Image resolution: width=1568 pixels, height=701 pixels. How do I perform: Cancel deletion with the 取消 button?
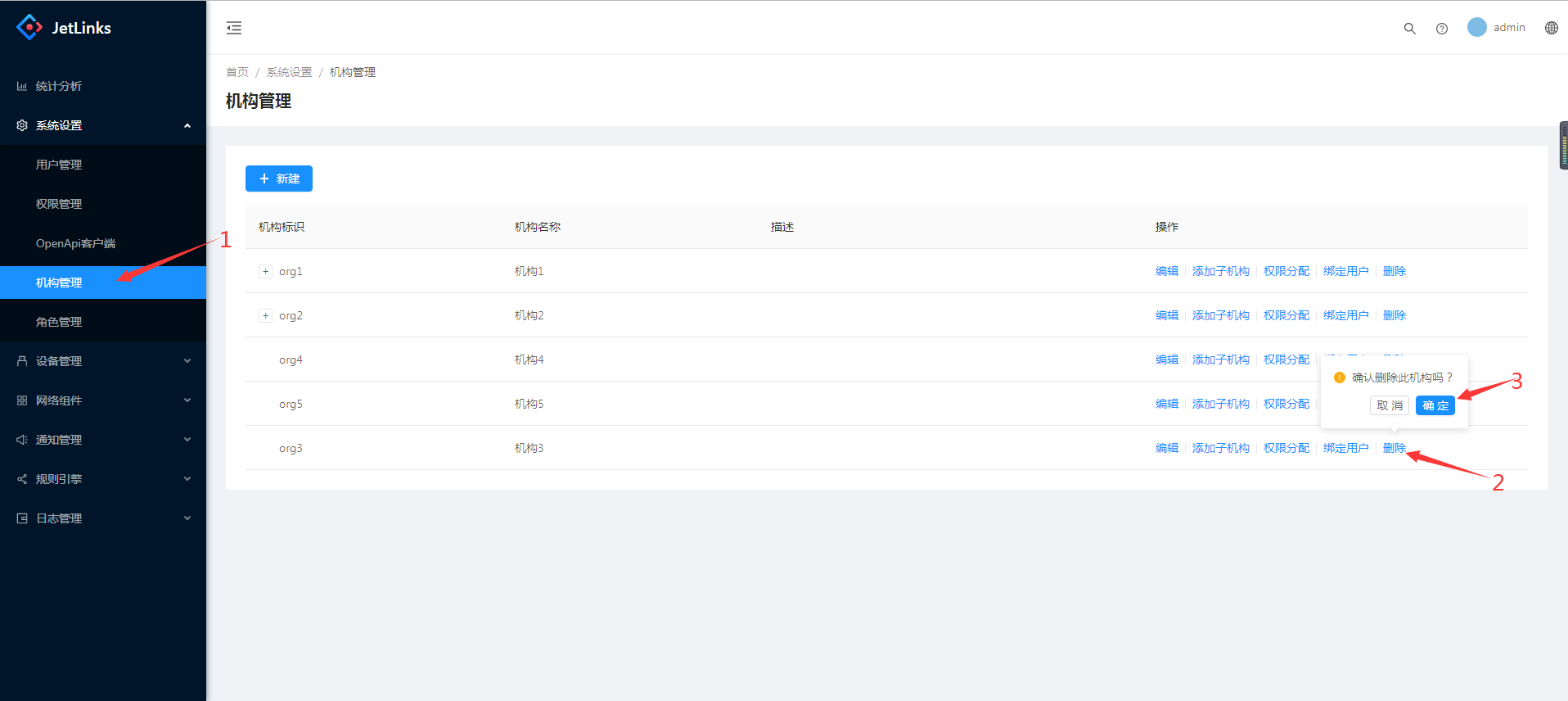(x=1389, y=405)
